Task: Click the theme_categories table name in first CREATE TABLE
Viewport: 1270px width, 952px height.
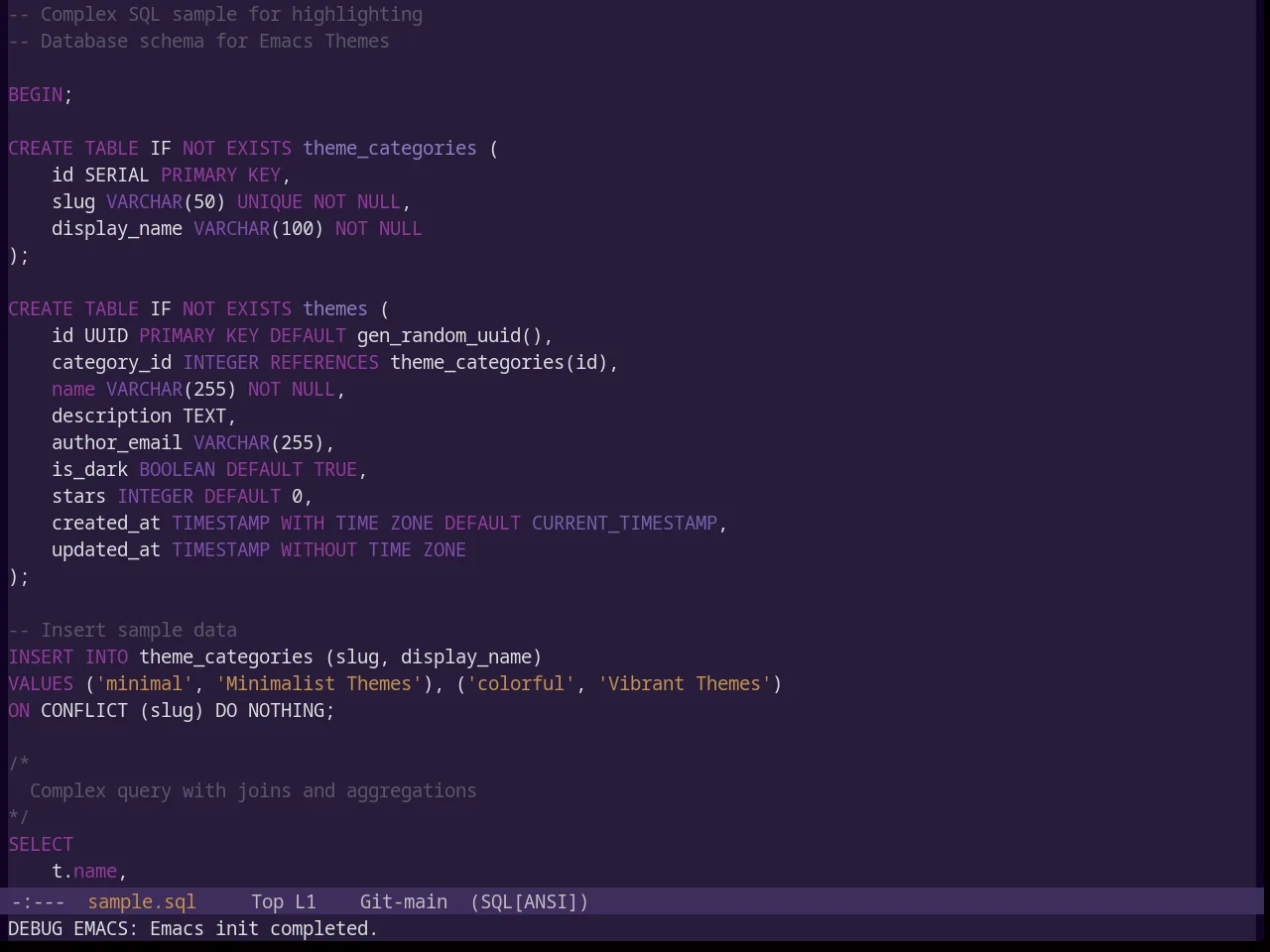Action: (390, 148)
